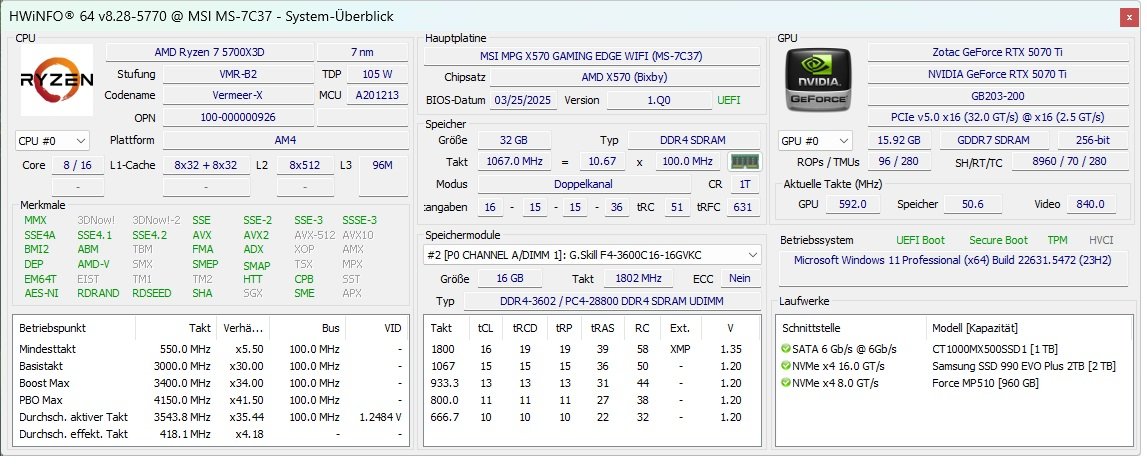Click the 840.0 Video clock value
Viewport: 1147px width, 471px height.
[x=1091, y=204]
